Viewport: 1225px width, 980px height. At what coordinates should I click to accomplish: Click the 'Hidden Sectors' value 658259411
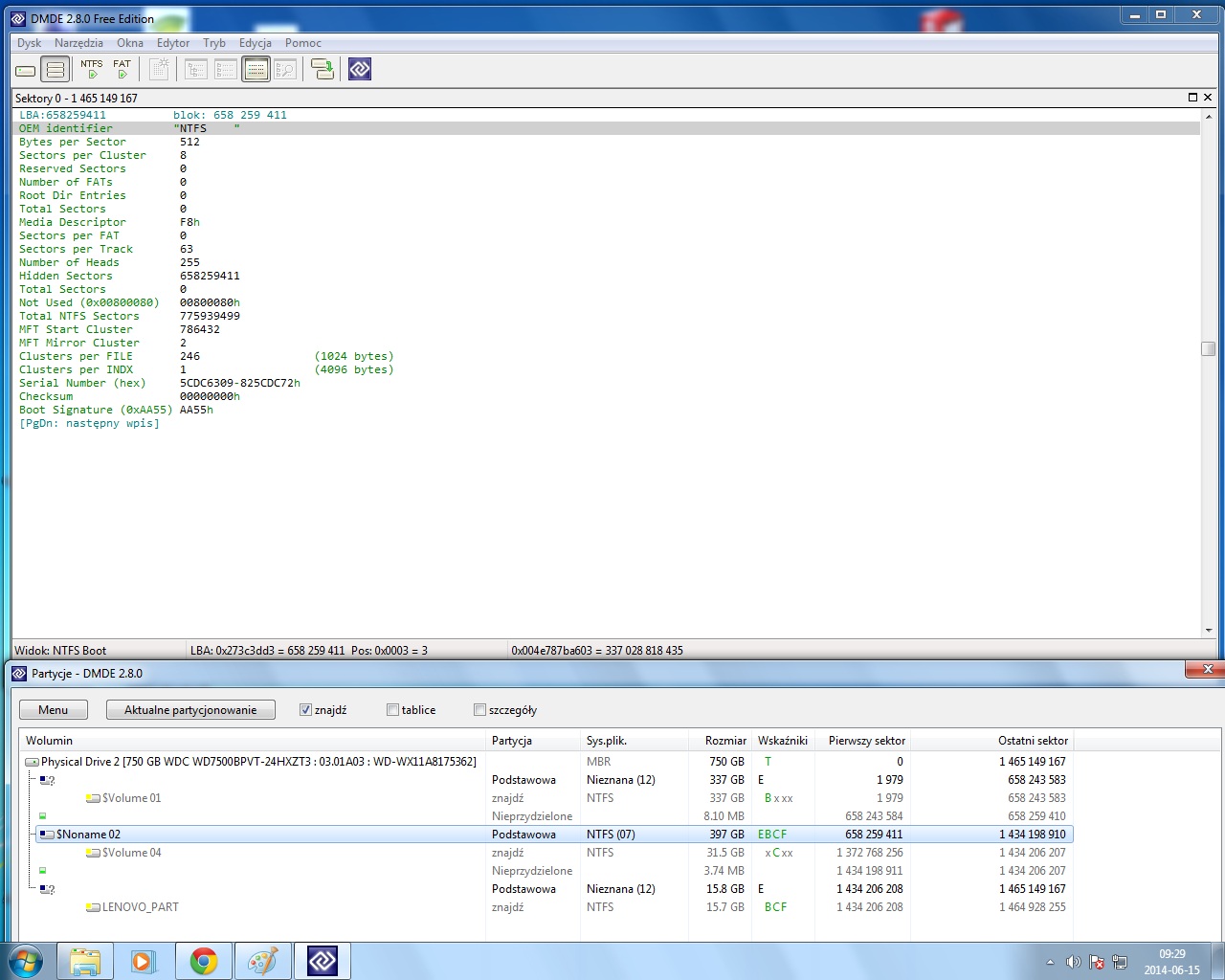[x=210, y=276]
